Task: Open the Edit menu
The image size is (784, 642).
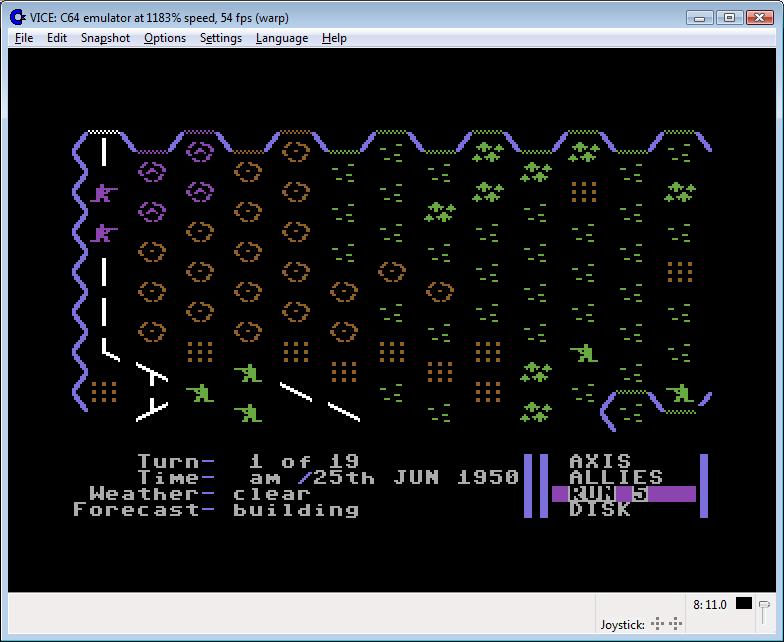Action: (56, 38)
